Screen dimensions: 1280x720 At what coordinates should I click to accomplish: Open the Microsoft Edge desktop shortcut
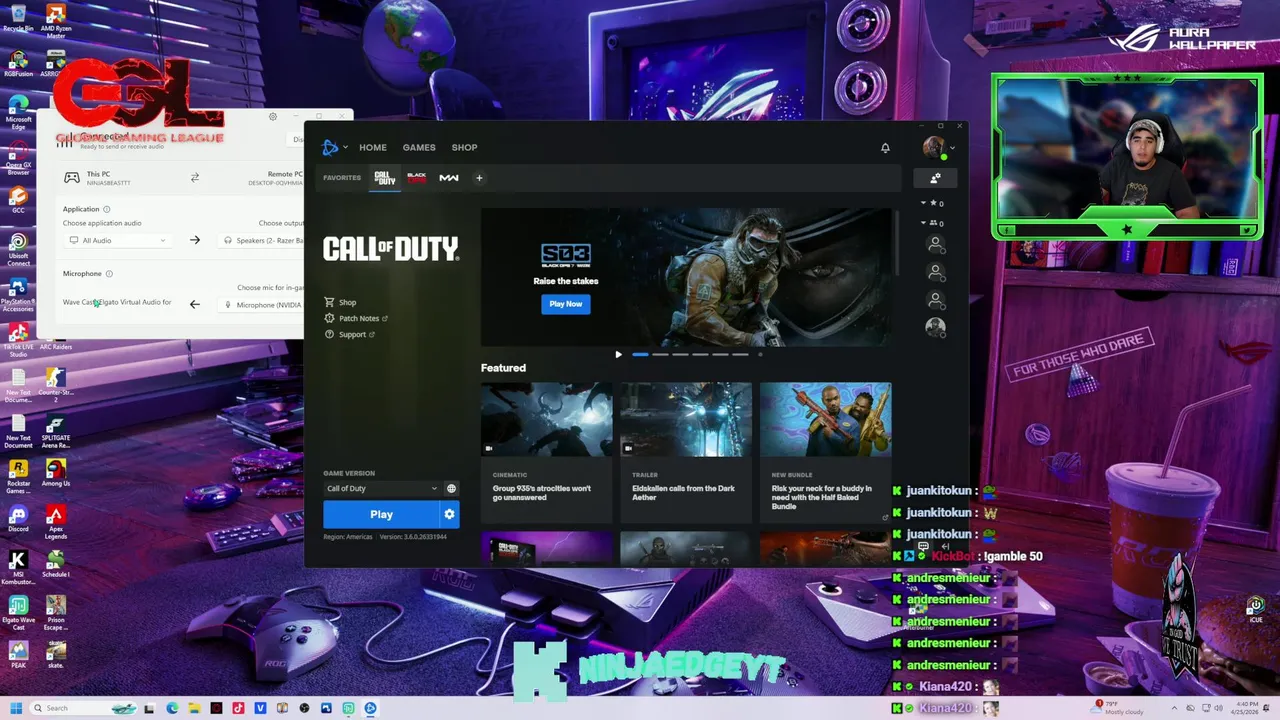coord(18,113)
